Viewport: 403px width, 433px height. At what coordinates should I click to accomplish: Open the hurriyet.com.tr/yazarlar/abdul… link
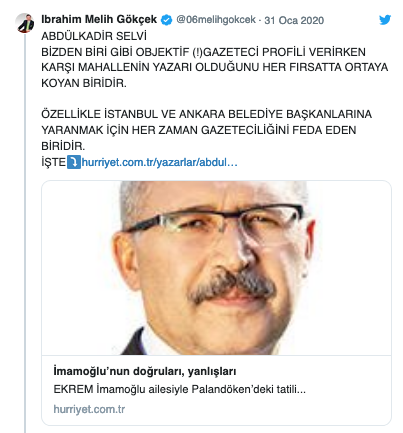point(159,162)
